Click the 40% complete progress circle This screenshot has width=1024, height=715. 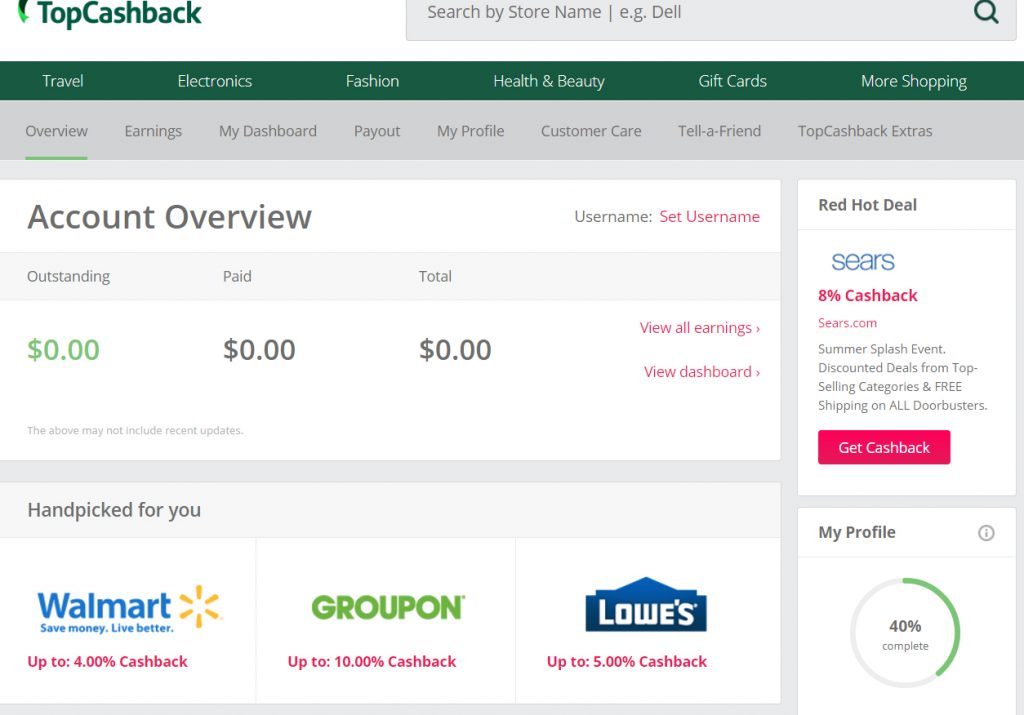pos(905,633)
